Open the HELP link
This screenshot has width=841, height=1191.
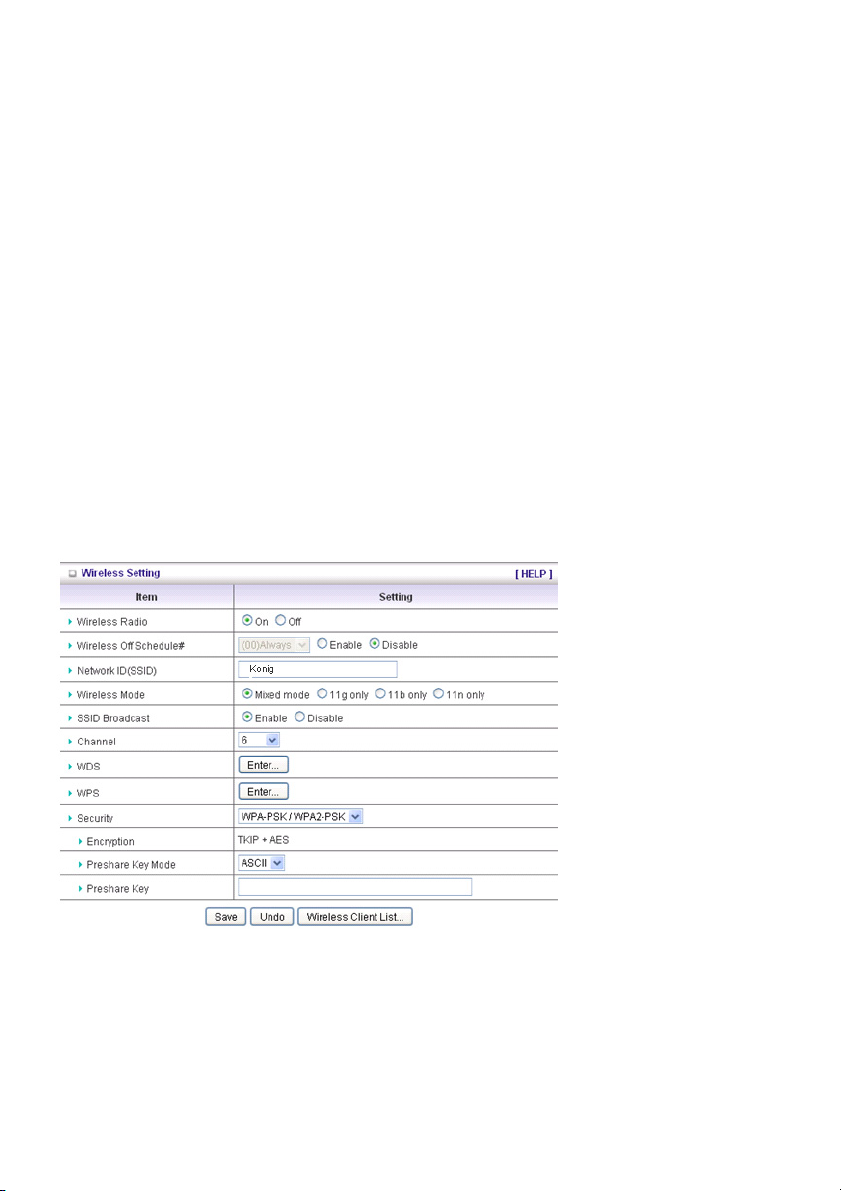pyautogui.click(x=534, y=574)
